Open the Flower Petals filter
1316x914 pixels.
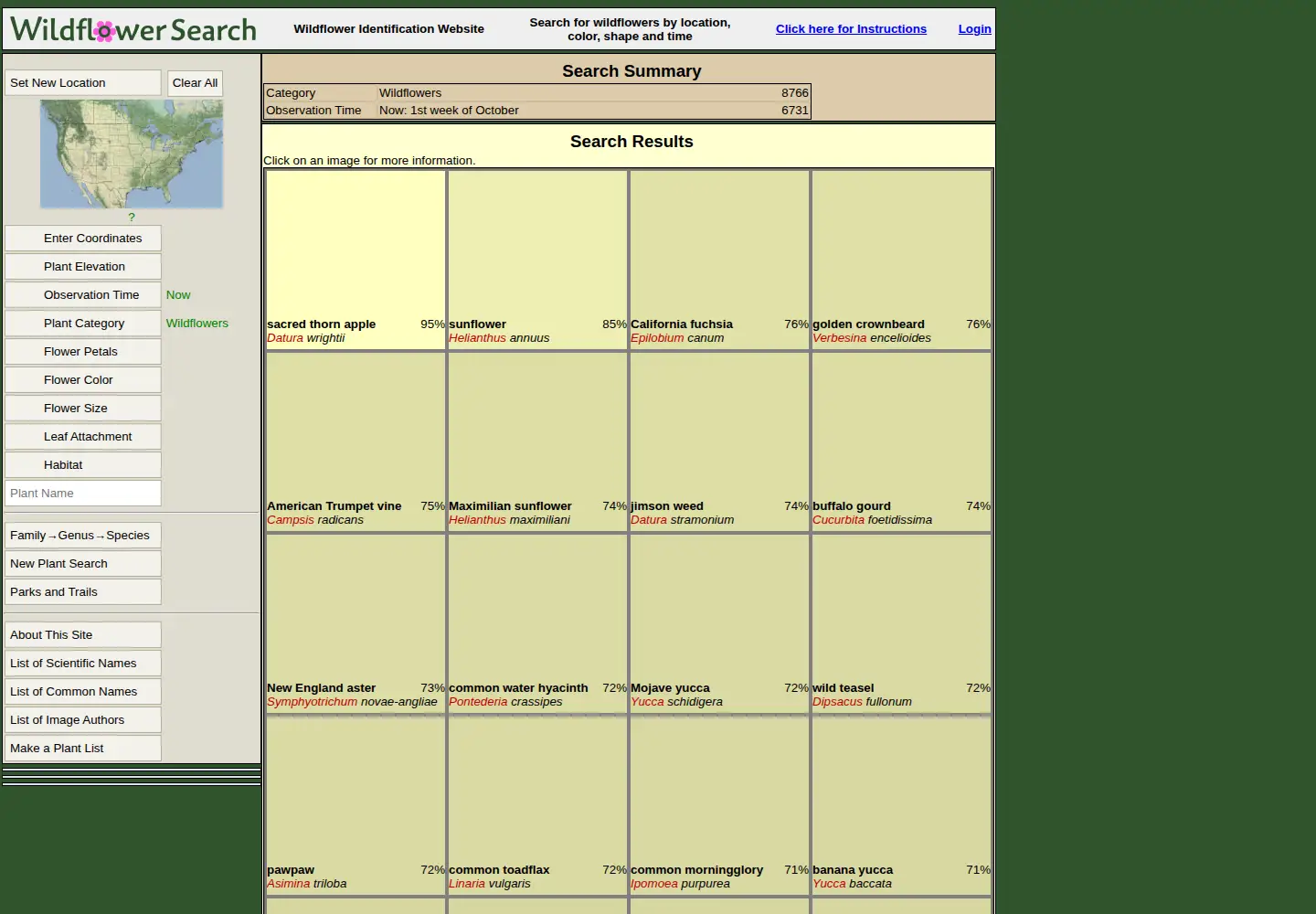coord(83,352)
